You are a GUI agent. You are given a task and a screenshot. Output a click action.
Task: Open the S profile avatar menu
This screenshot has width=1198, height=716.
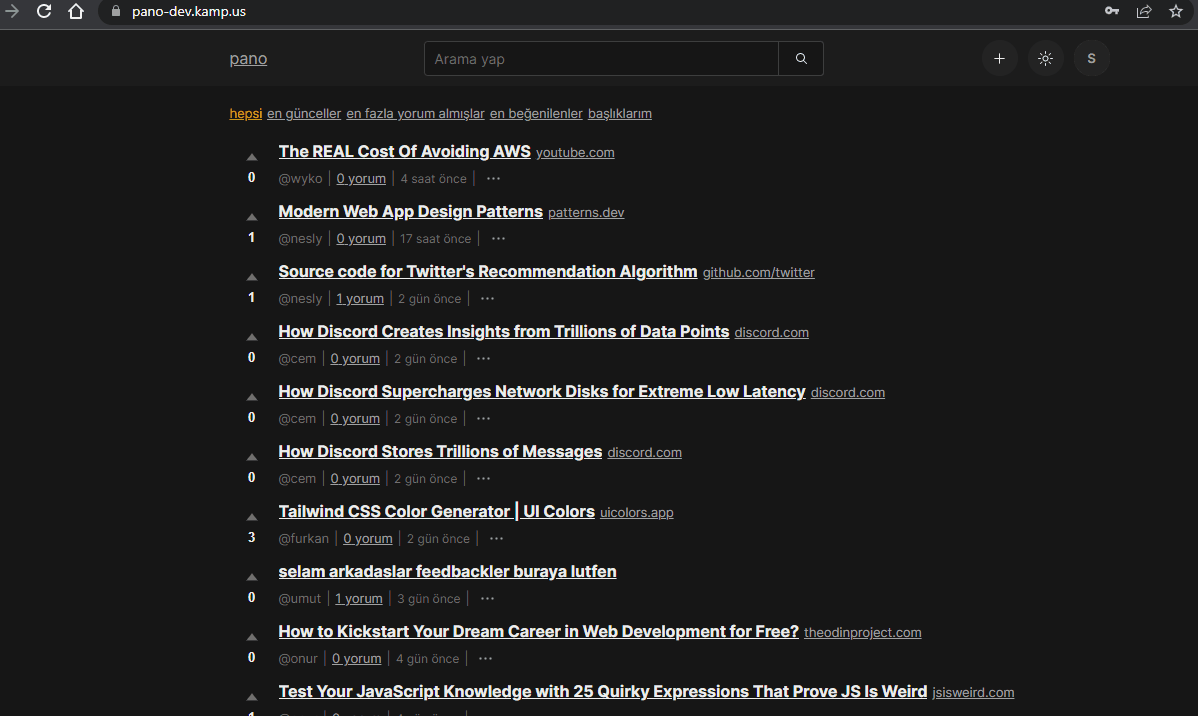[1091, 58]
